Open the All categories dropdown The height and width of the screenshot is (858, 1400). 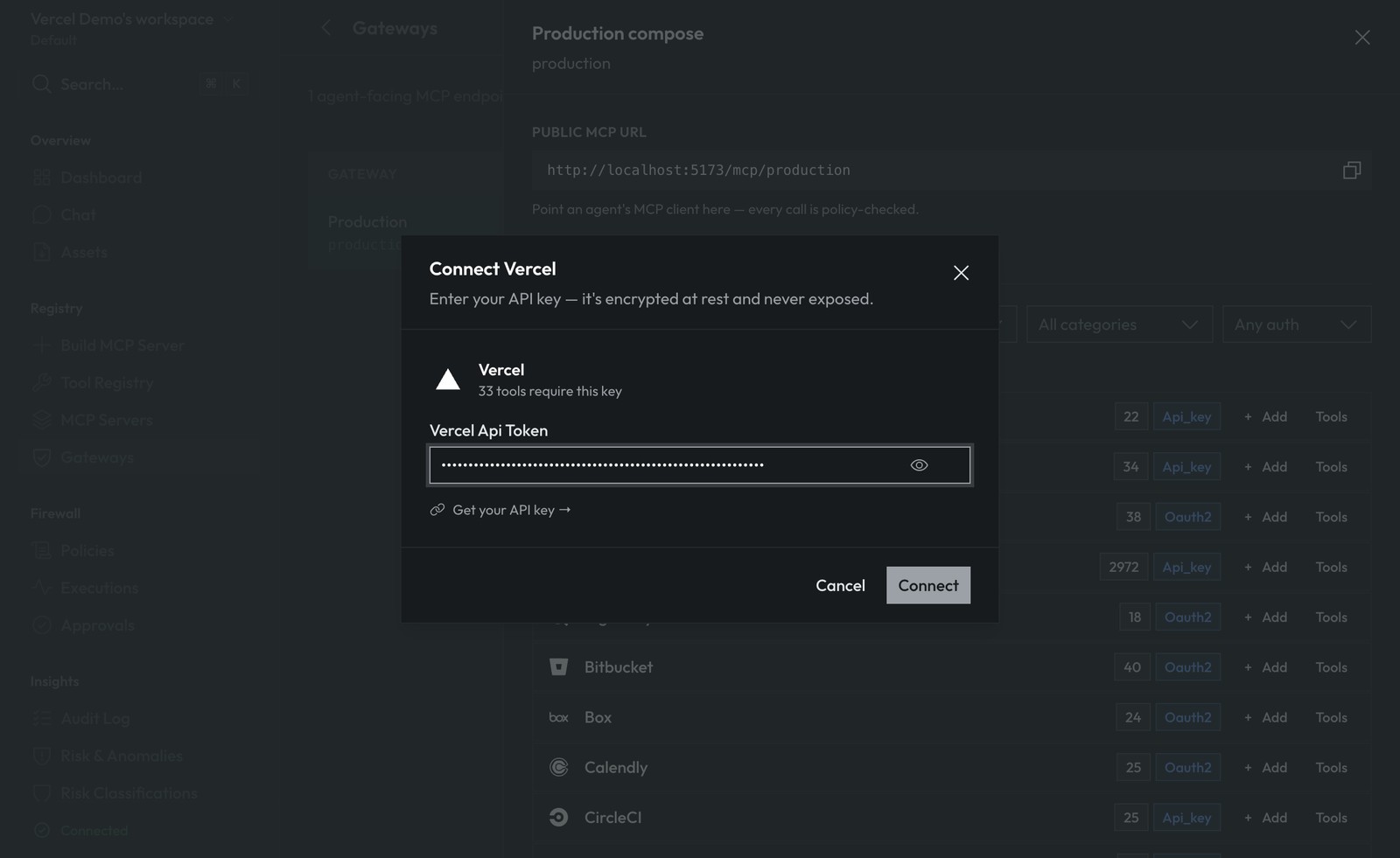[x=1119, y=324]
